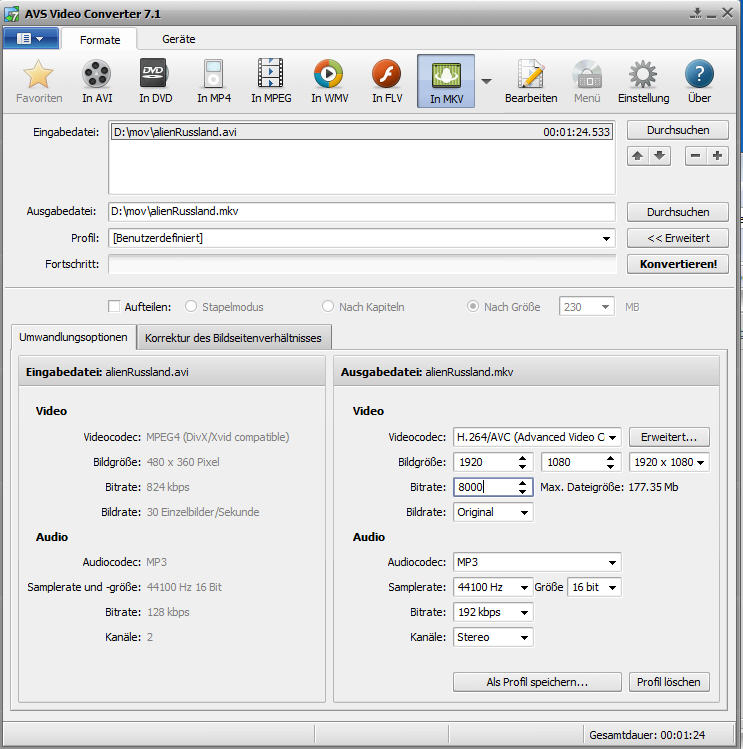Select the In DVD format

155,81
